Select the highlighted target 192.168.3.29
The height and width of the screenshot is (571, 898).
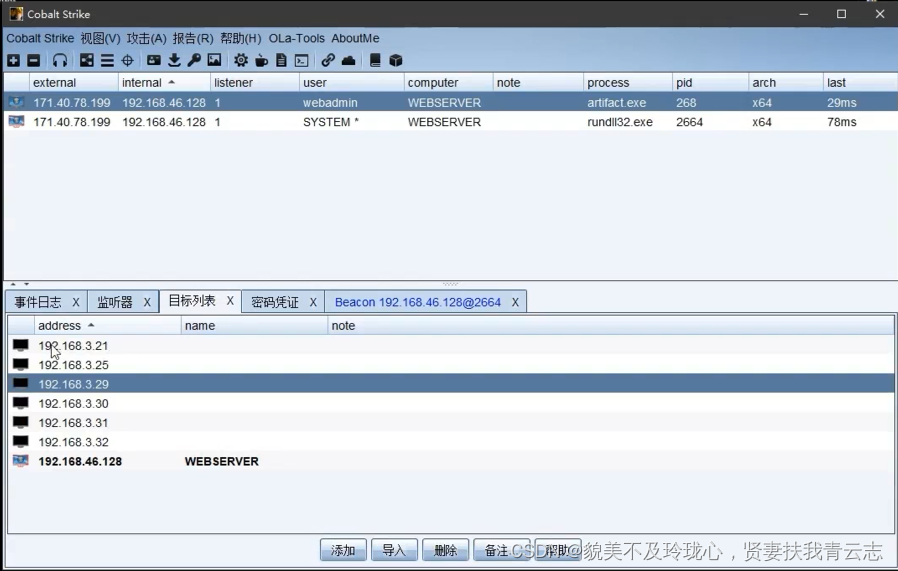click(451, 384)
